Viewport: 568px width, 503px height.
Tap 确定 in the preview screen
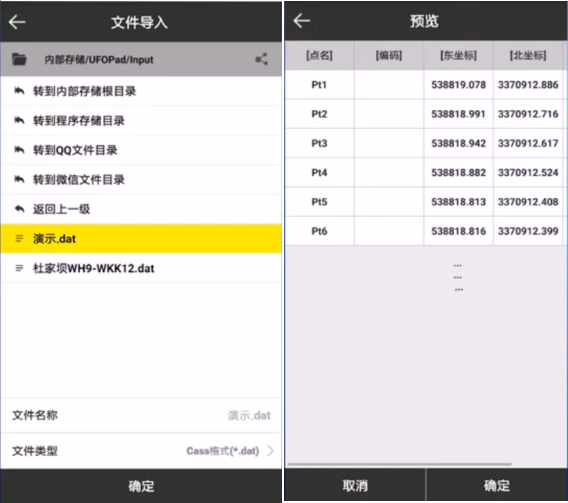(x=497, y=485)
